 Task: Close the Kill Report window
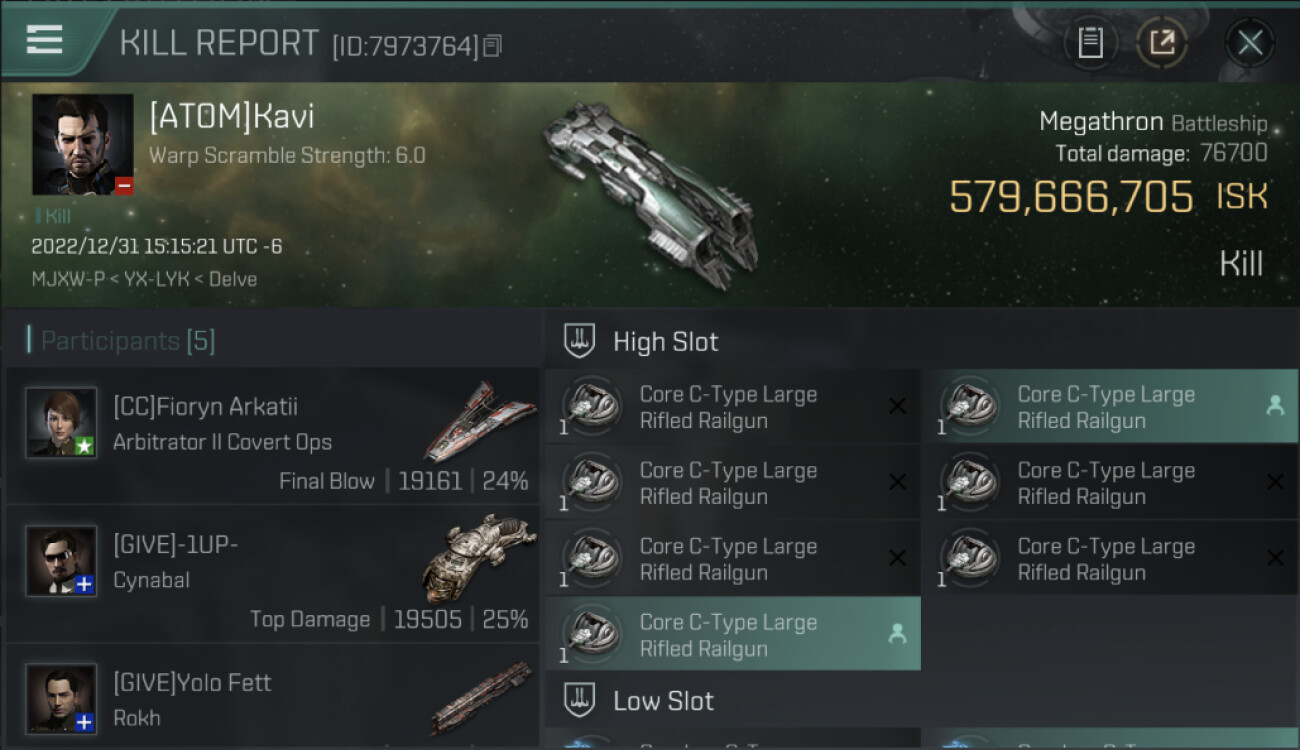click(1249, 42)
